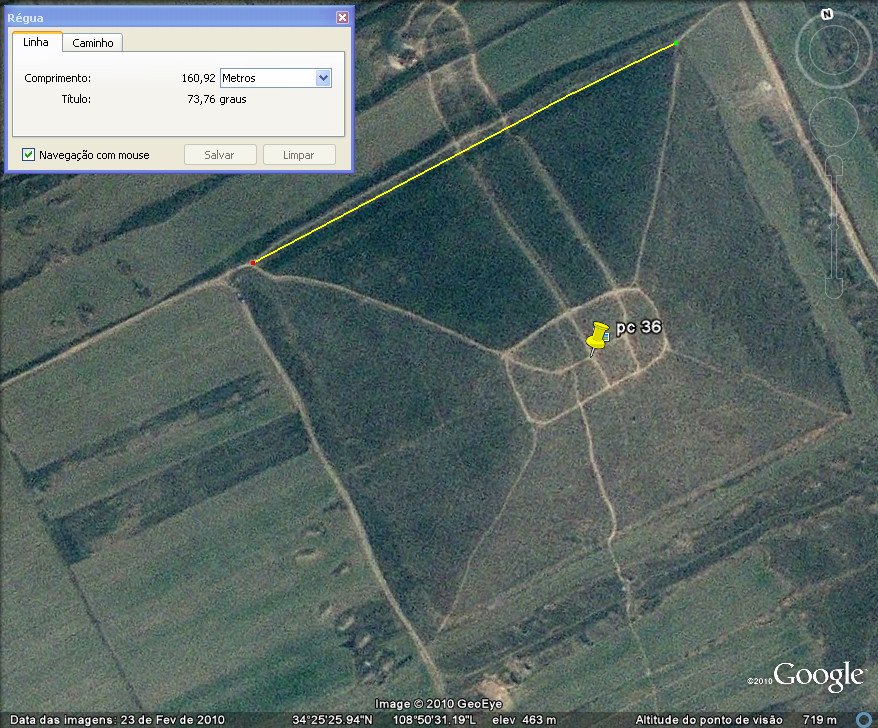Viewport: 878px width, 728px height.
Task: Click the Look joystick ring under the N
Action: [x=833, y=50]
